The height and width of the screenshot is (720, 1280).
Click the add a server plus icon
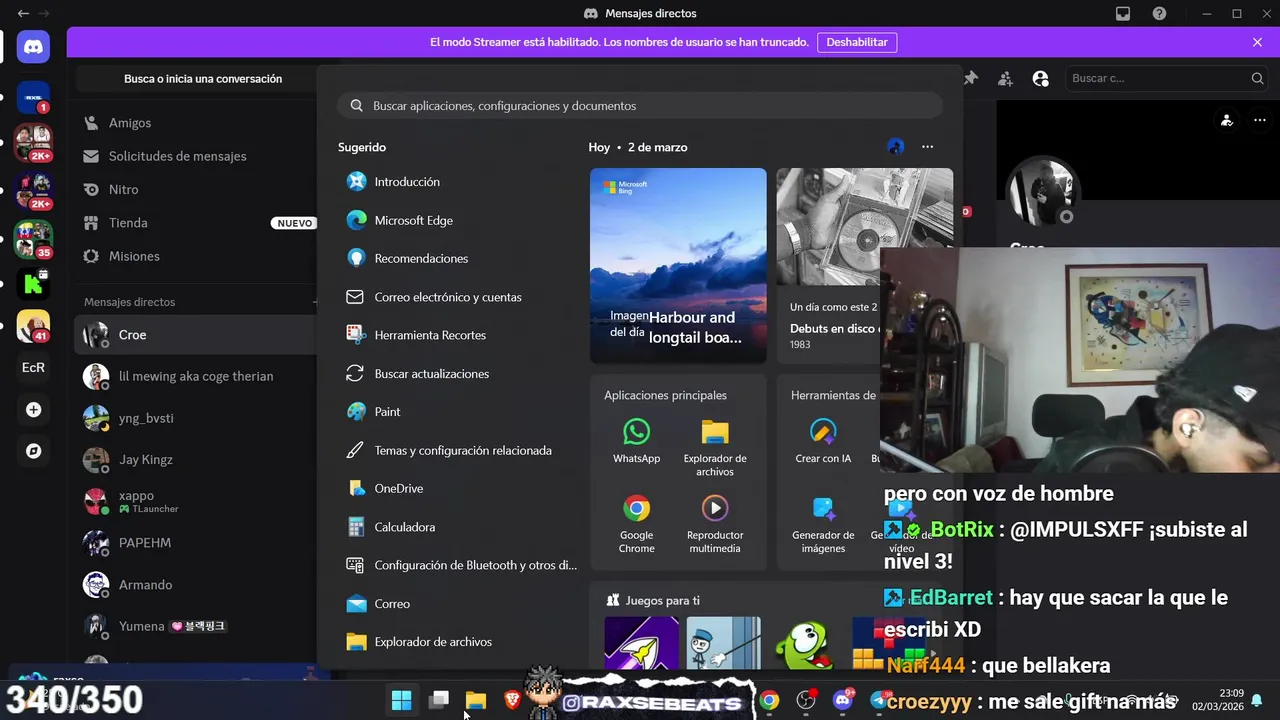point(33,410)
